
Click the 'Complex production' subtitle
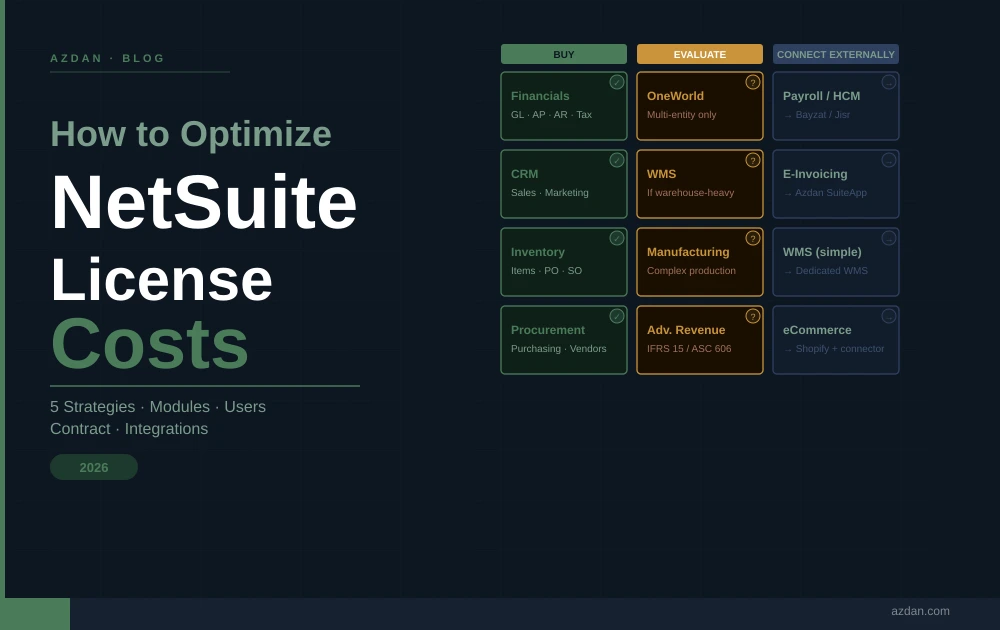691,270
